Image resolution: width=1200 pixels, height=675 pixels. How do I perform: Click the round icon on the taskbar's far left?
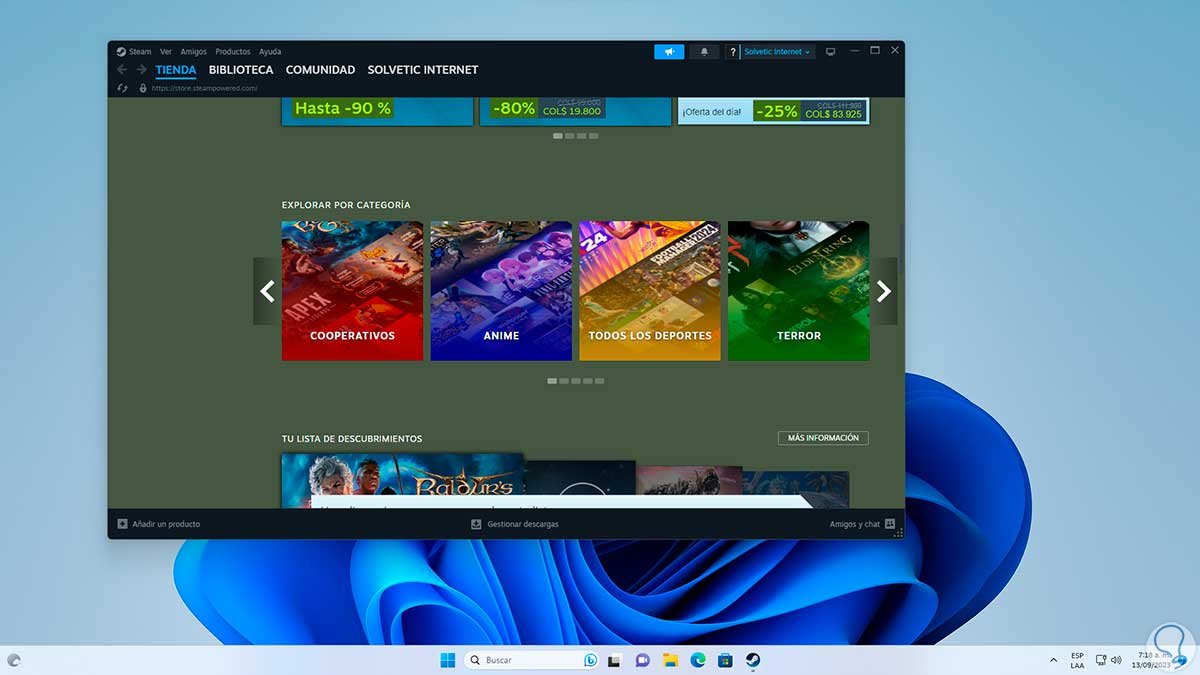[14, 660]
